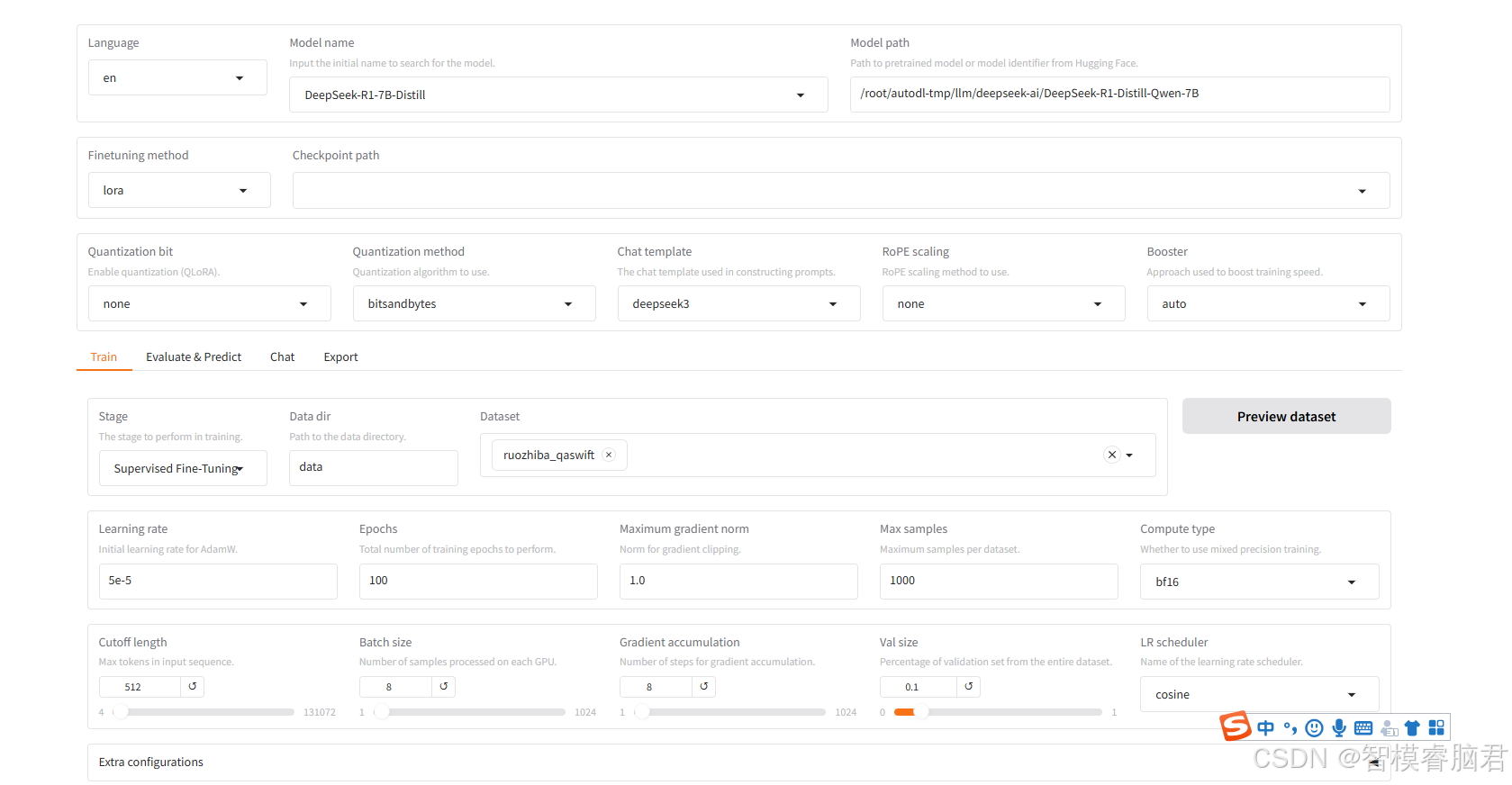Open the Finetuning method dropdown

pyautogui.click(x=179, y=190)
